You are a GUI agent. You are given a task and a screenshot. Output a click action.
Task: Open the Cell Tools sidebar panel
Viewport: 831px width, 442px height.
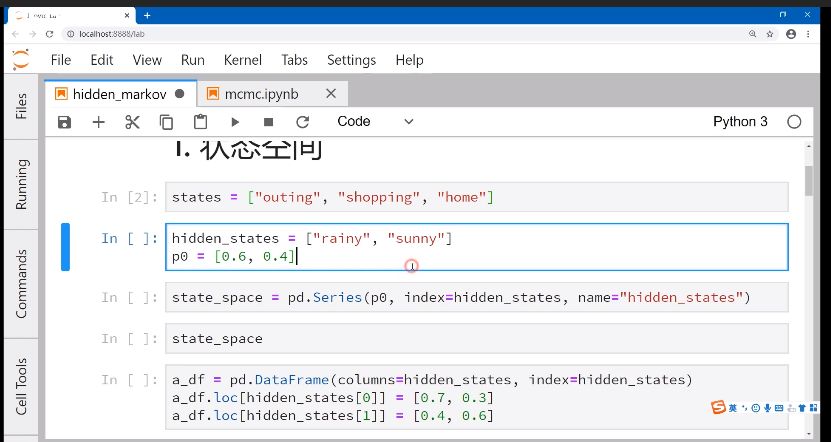[x=21, y=387]
